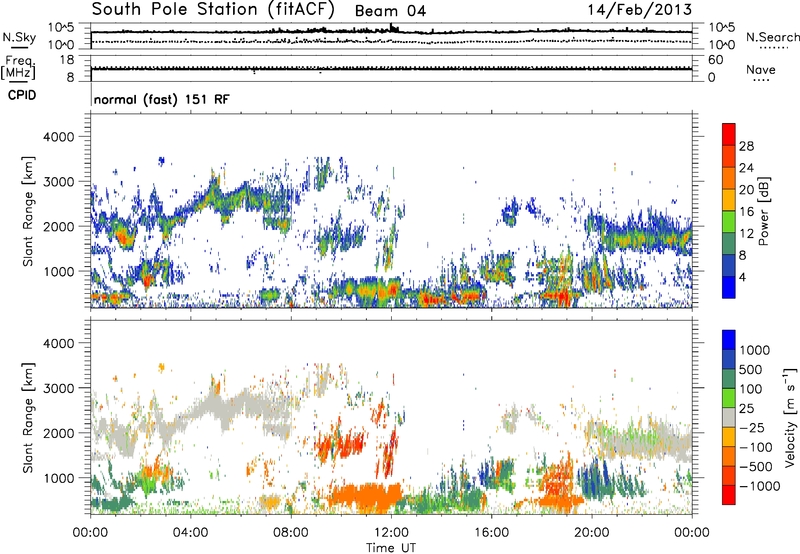Click the "-500" label on the velocity colorbar
This screenshot has width=800, height=554.
pyautogui.click(x=756, y=467)
